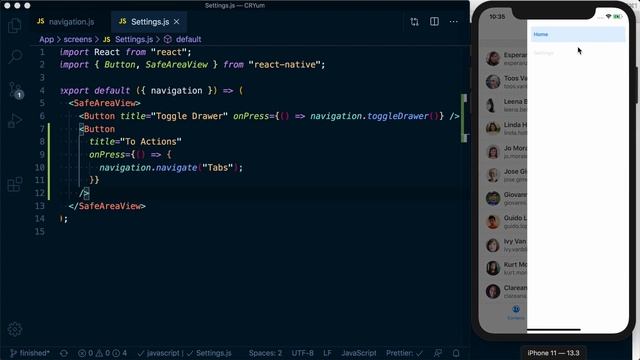The width and height of the screenshot is (640, 360).
Task: Click the App breadcrumb segment
Action: (x=47, y=39)
